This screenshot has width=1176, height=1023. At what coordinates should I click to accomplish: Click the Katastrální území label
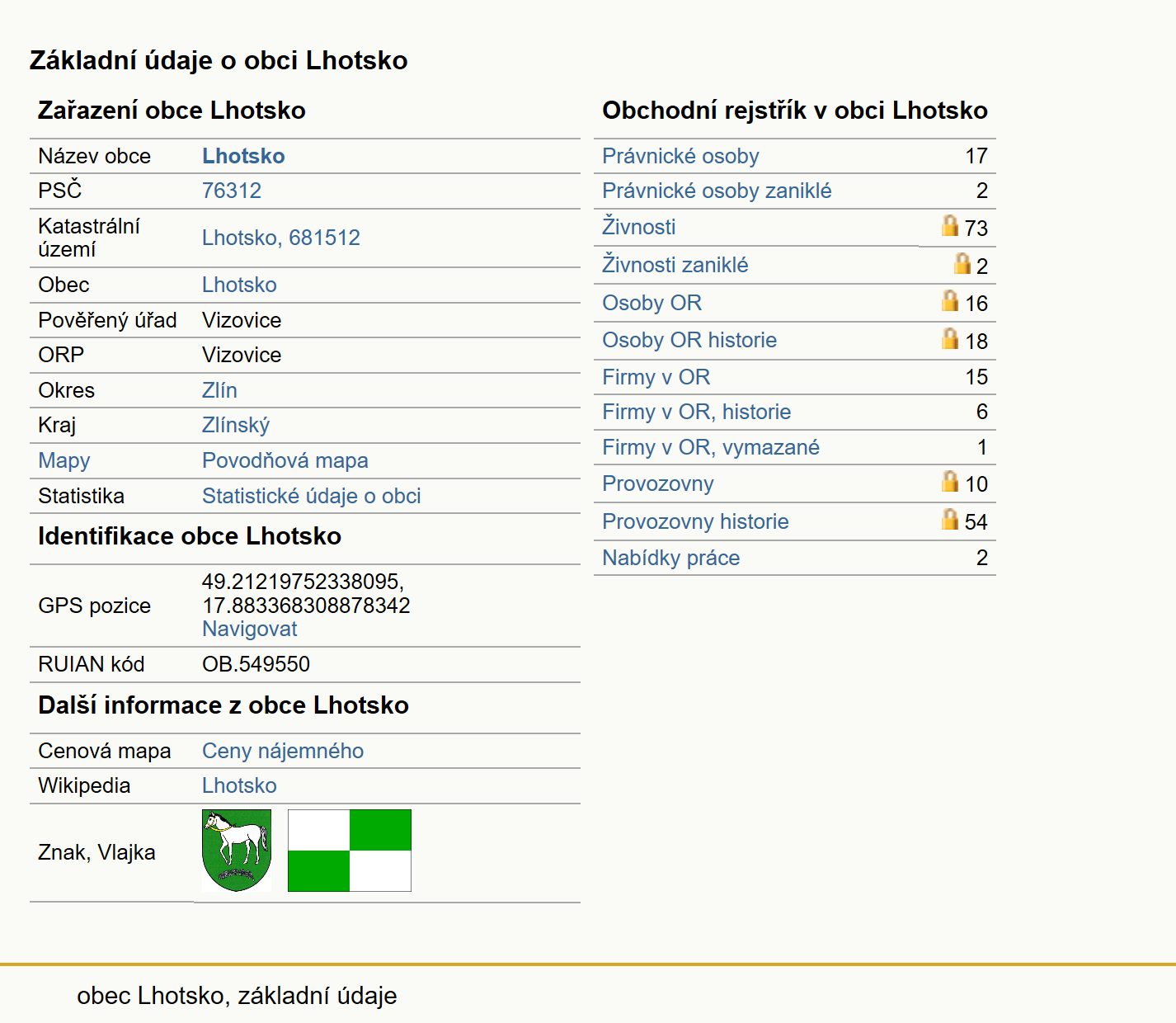click(x=89, y=238)
